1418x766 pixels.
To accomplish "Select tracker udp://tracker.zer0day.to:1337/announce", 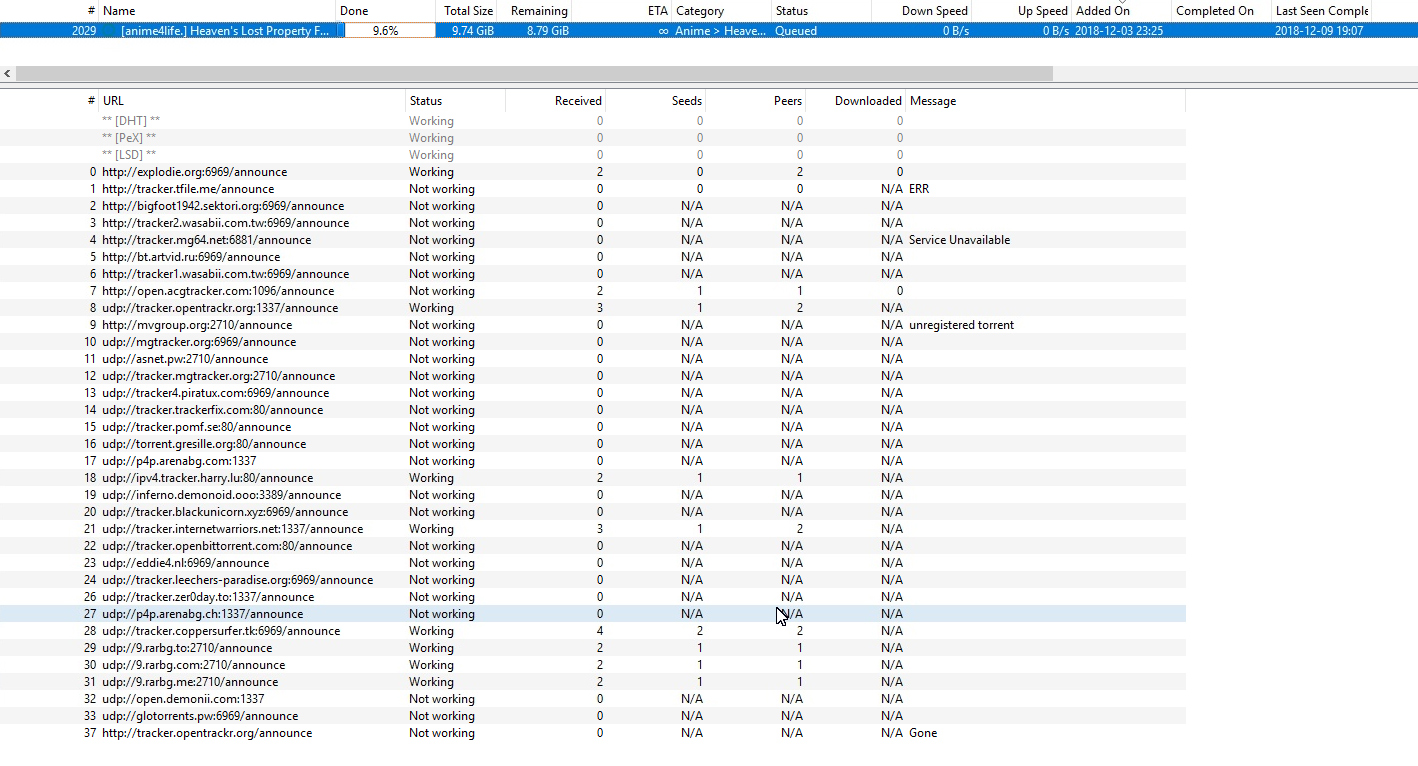I will point(593,597).
